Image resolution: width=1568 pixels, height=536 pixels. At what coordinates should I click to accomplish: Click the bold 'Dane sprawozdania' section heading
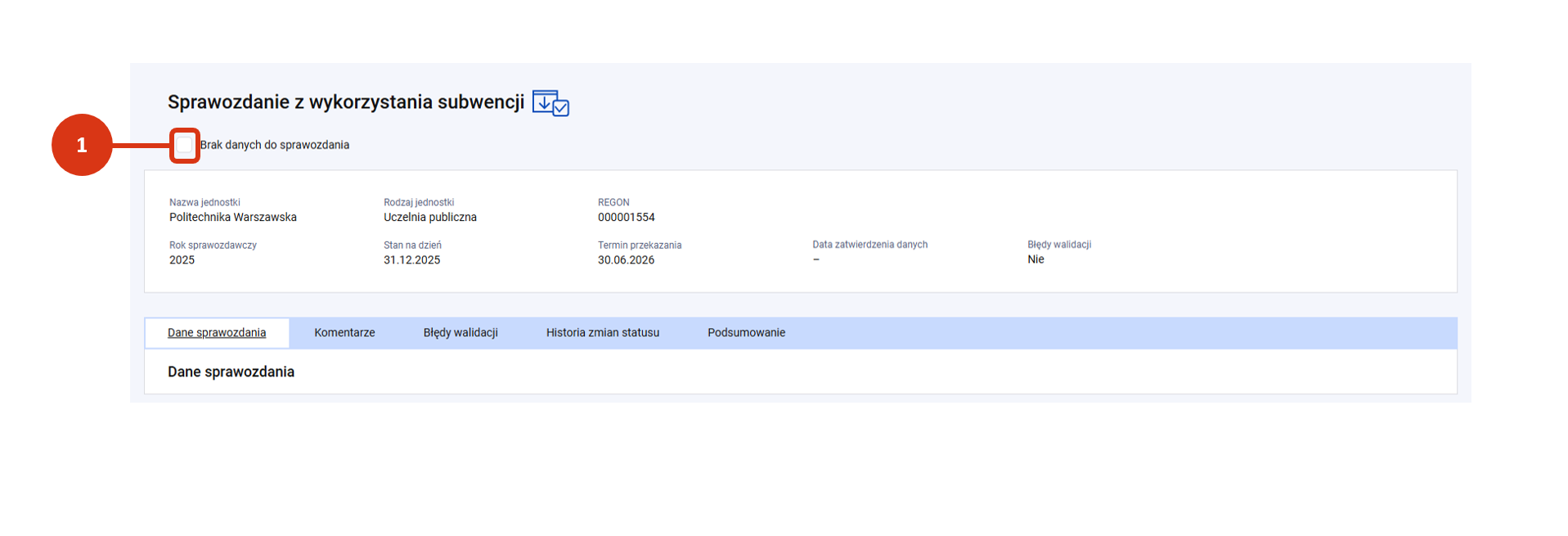click(x=231, y=372)
